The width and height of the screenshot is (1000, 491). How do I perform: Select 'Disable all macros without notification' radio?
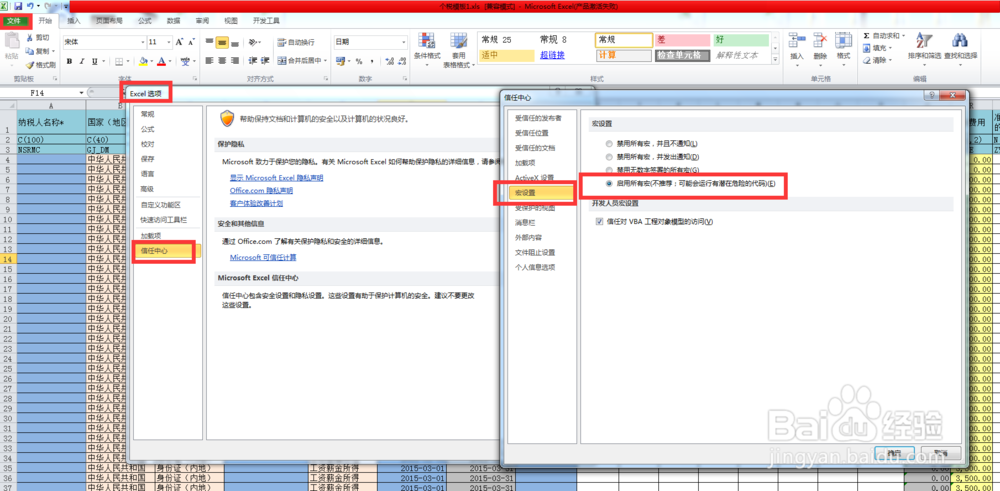(x=610, y=143)
